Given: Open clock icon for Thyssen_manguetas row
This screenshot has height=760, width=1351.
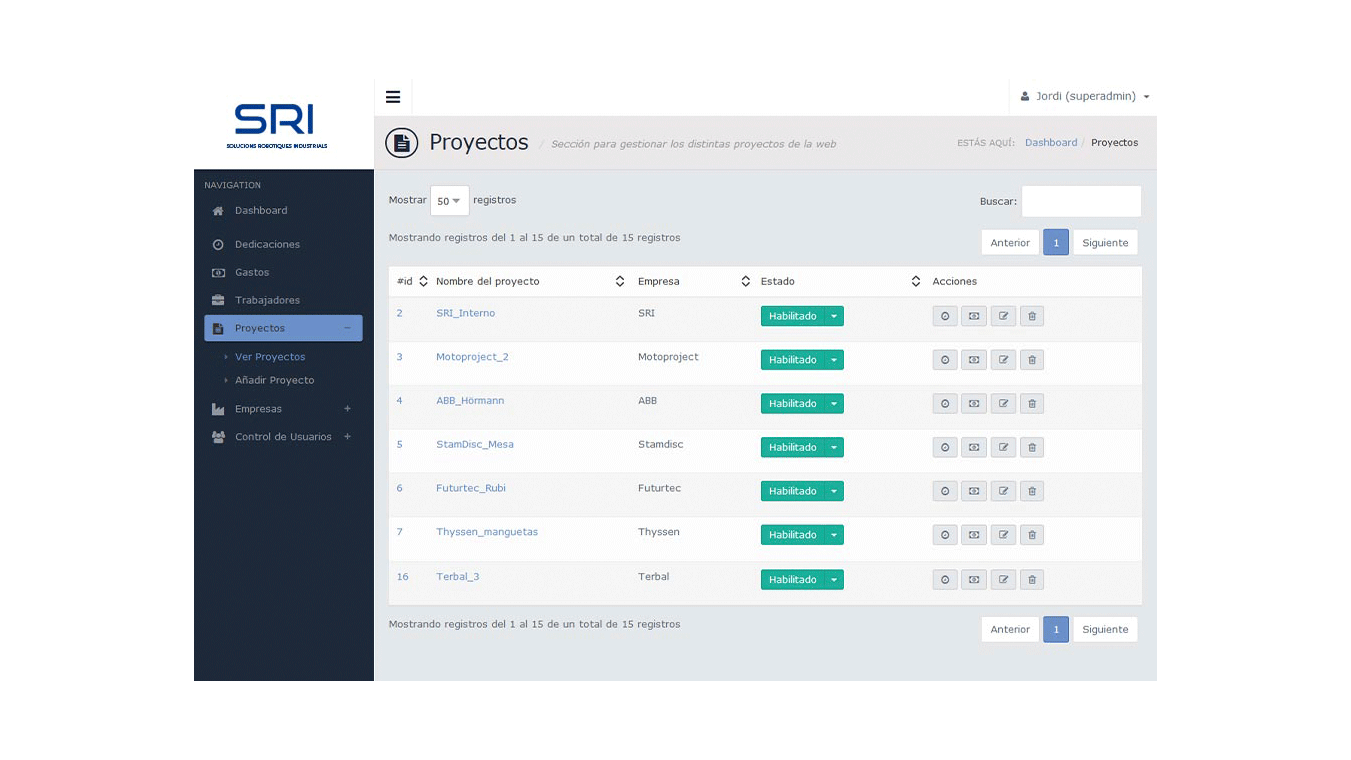Looking at the screenshot, I should (945, 535).
